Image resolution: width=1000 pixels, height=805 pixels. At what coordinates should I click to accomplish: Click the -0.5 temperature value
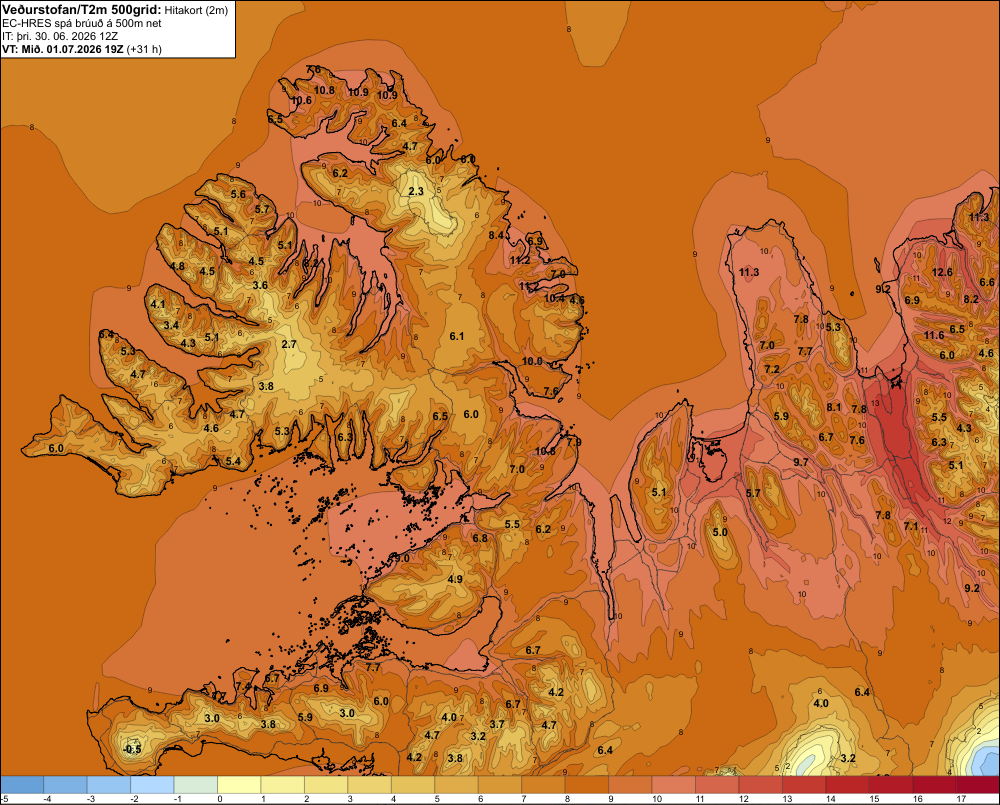click(132, 749)
